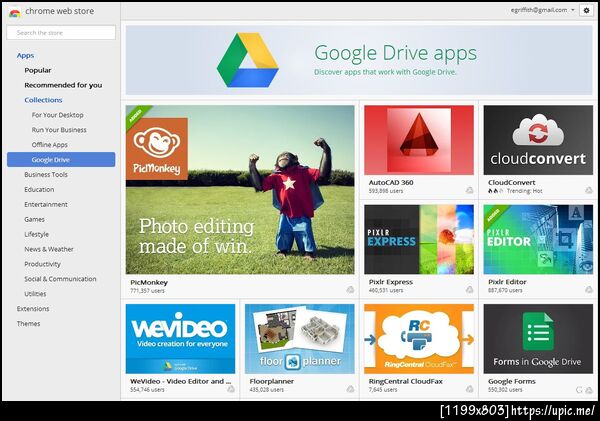The height and width of the screenshot is (421, 600).
Task: Open the Popular apps list
Action: click(38, 70)
